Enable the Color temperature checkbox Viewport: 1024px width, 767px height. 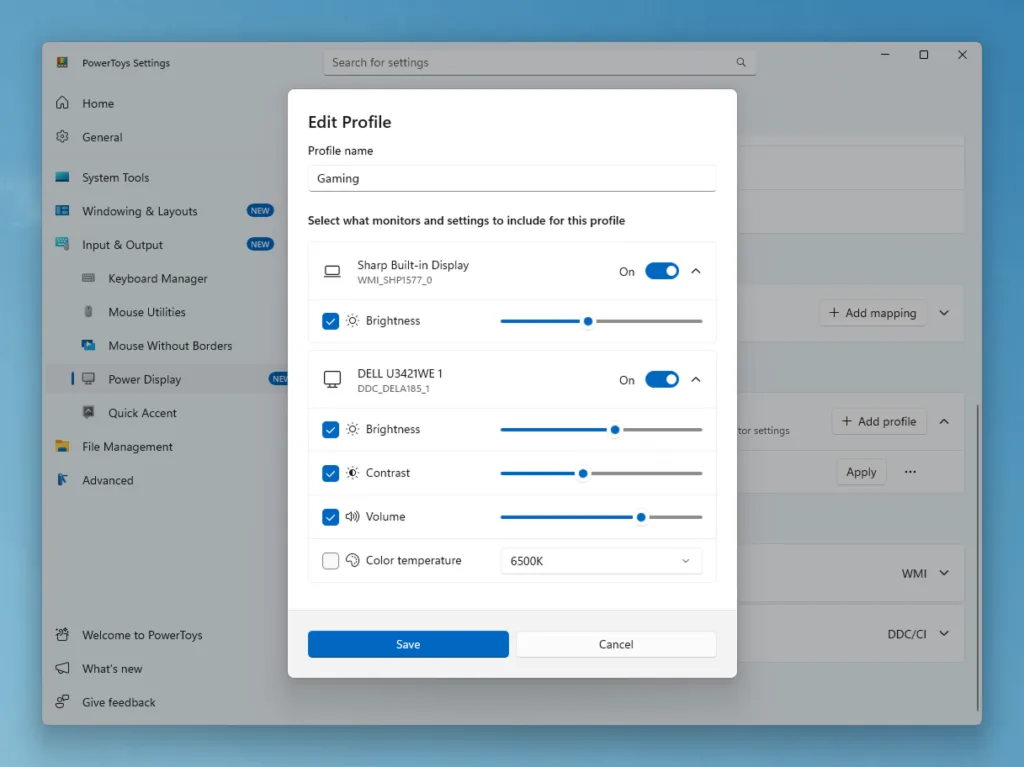coord(330,561)
